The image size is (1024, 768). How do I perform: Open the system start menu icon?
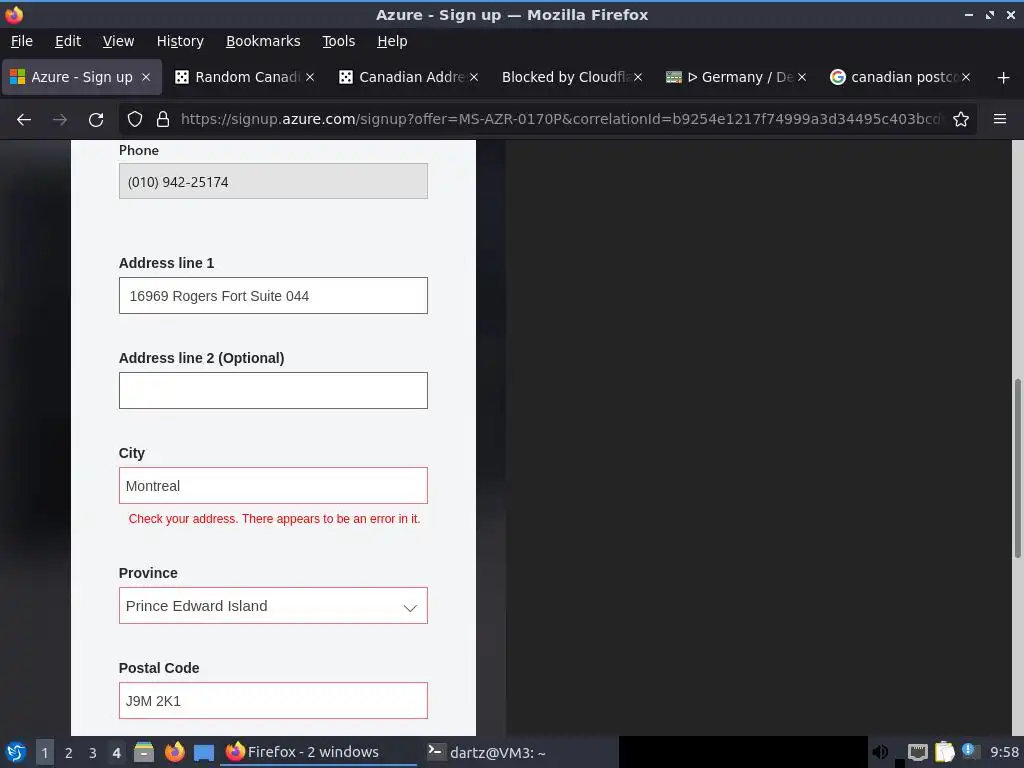[15, 752]
